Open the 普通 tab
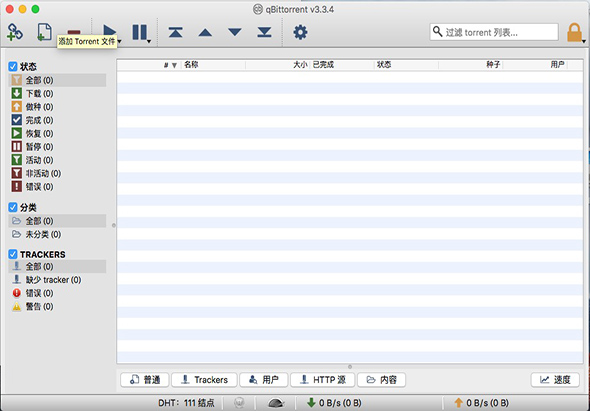590x411 pixels. (x=145, y=380)
